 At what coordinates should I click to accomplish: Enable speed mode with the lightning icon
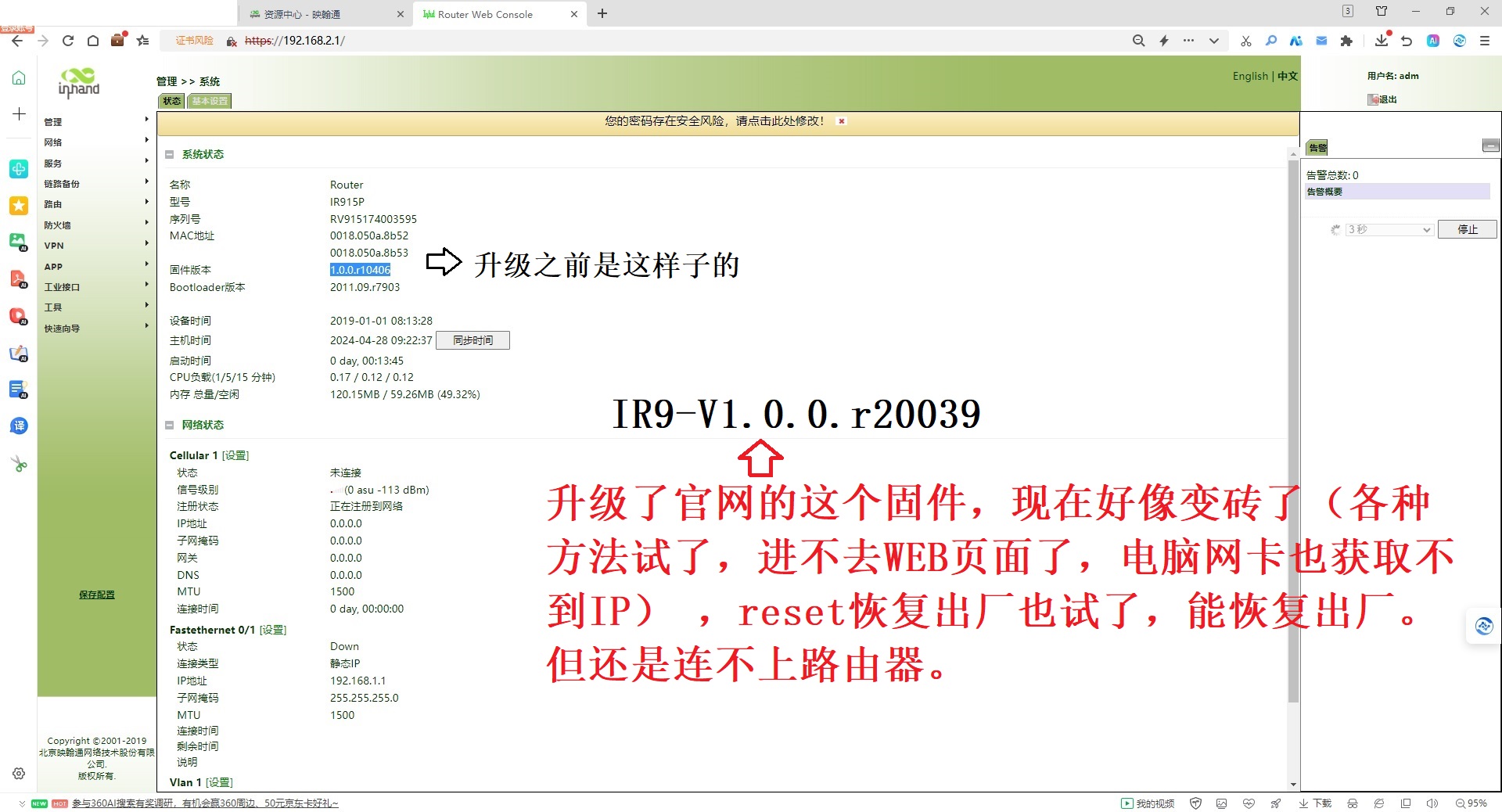pos(1164,41)
